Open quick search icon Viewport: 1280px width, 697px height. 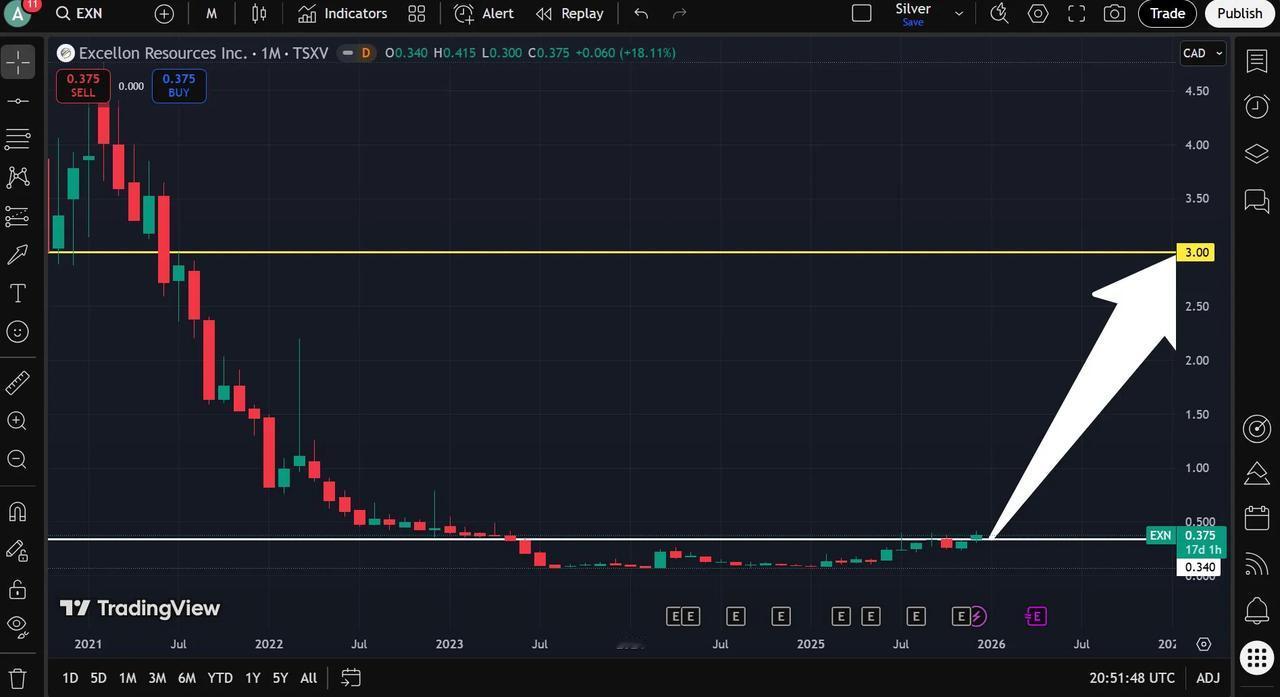point(998,13)
